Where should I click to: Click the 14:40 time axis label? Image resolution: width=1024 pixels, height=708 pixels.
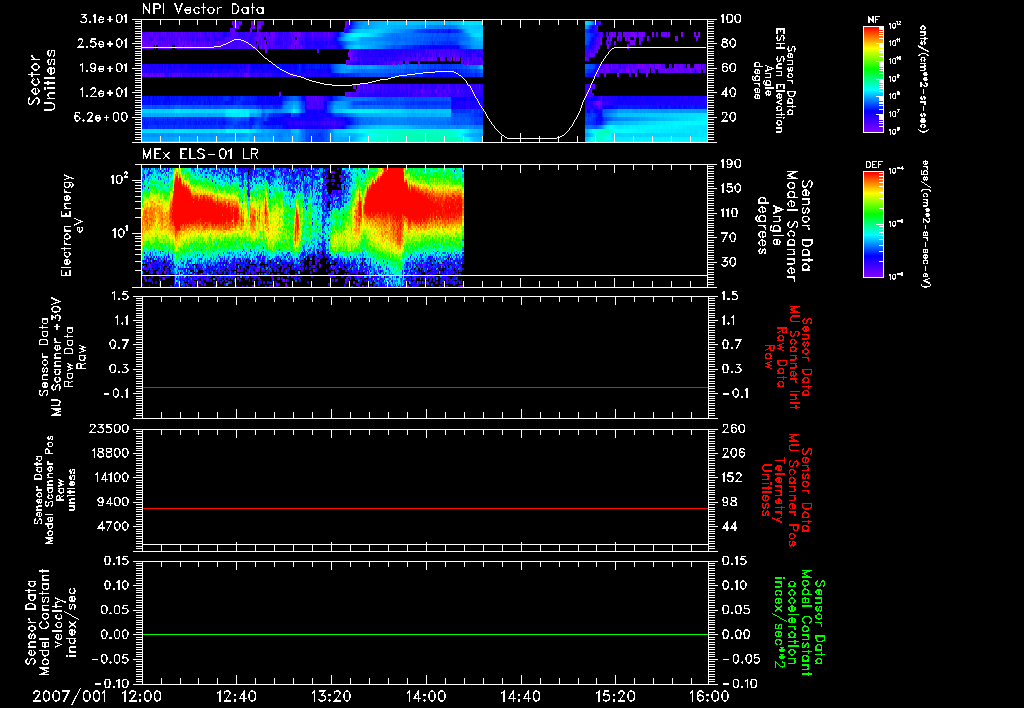520,697
